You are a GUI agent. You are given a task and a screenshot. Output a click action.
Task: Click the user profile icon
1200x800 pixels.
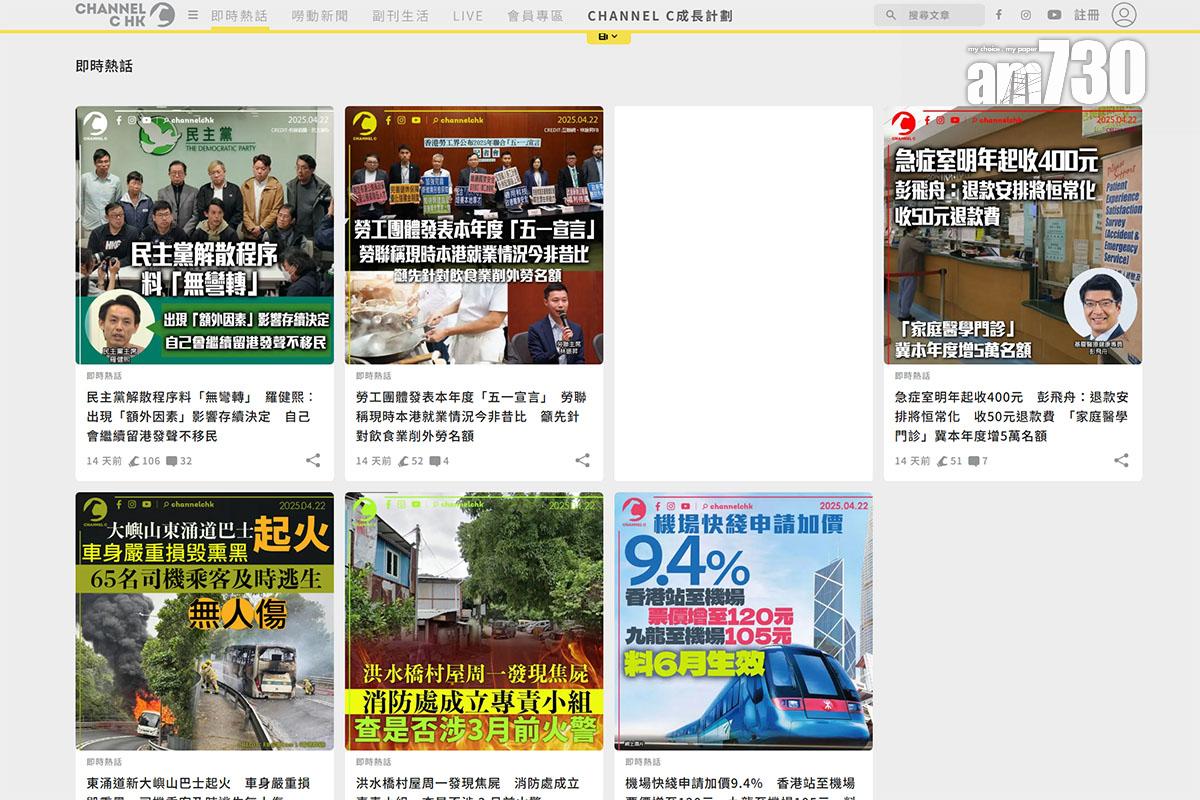coord(1125,14)
